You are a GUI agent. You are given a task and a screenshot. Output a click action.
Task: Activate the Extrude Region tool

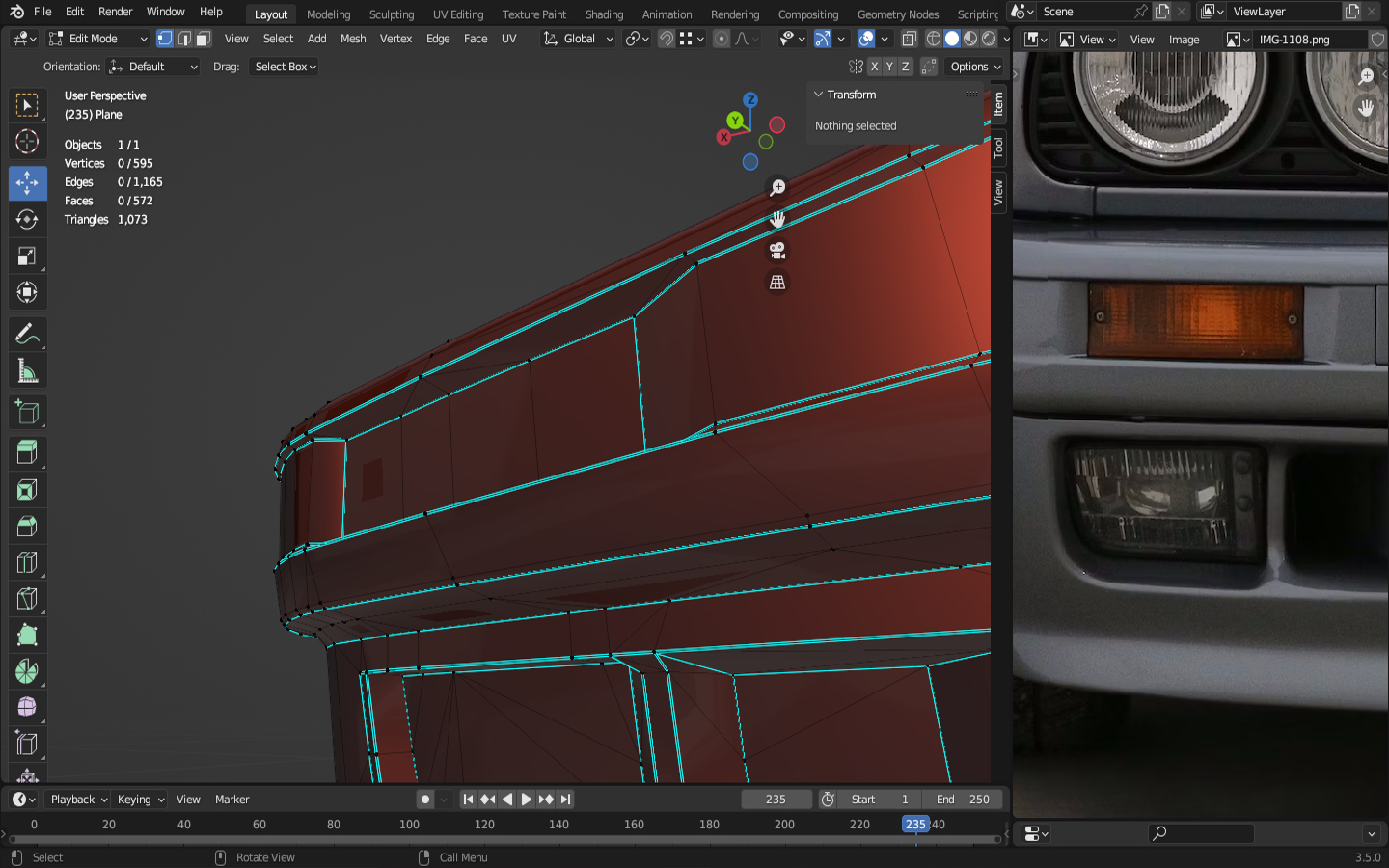pos(27,452)
